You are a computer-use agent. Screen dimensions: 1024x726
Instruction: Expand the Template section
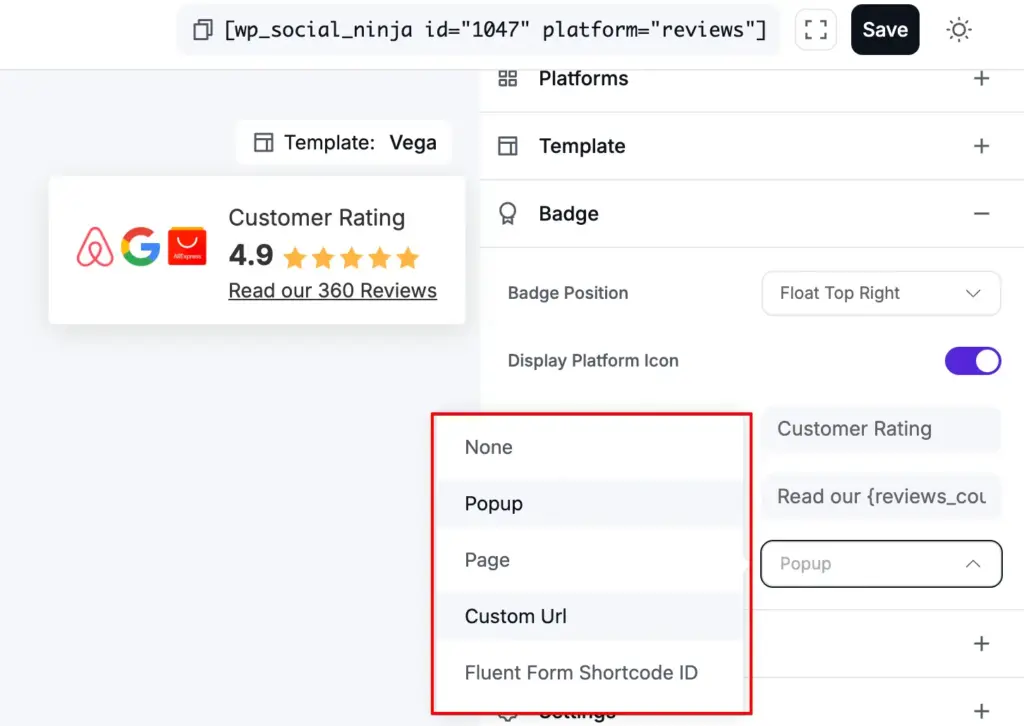pos(981,146)
